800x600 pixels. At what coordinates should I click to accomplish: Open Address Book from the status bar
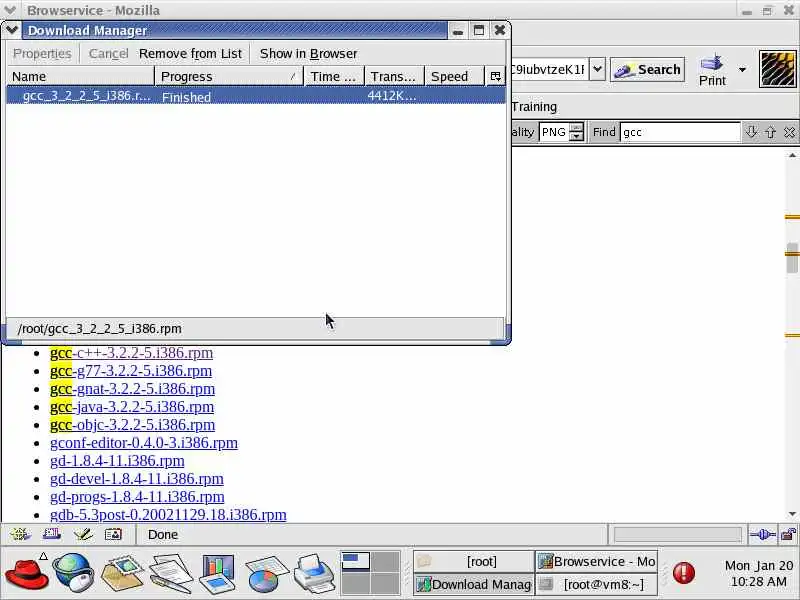click(113, 534)
